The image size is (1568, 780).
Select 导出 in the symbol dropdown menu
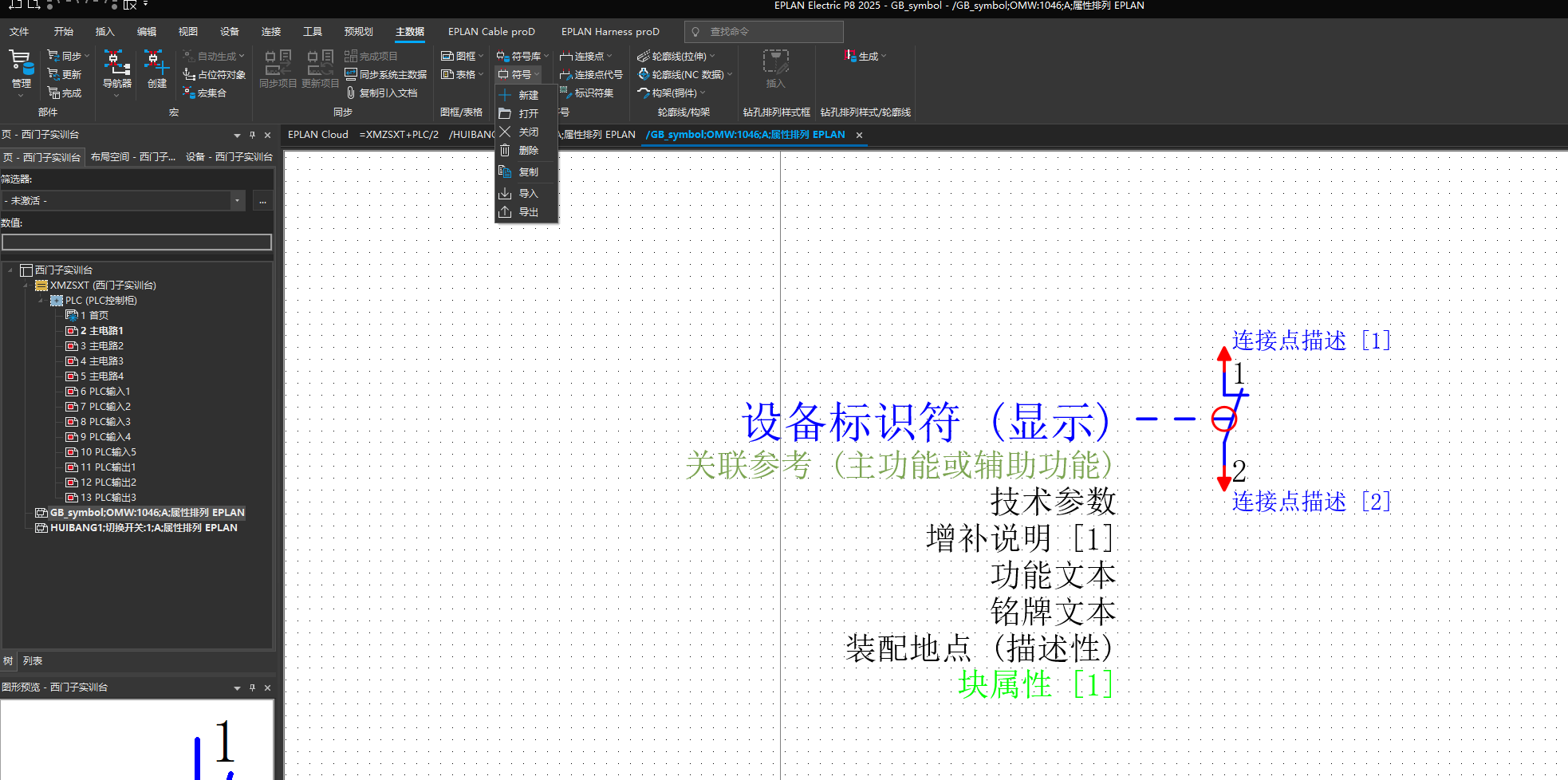[x=526, y=211]
